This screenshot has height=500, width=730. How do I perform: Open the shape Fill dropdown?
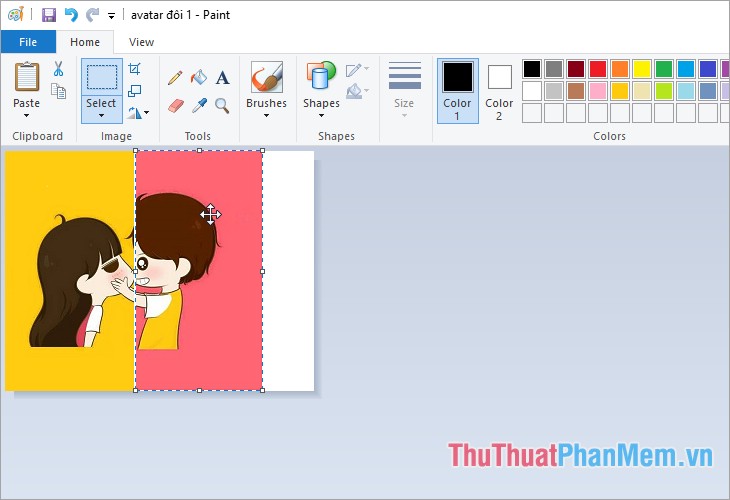point(358,91)
